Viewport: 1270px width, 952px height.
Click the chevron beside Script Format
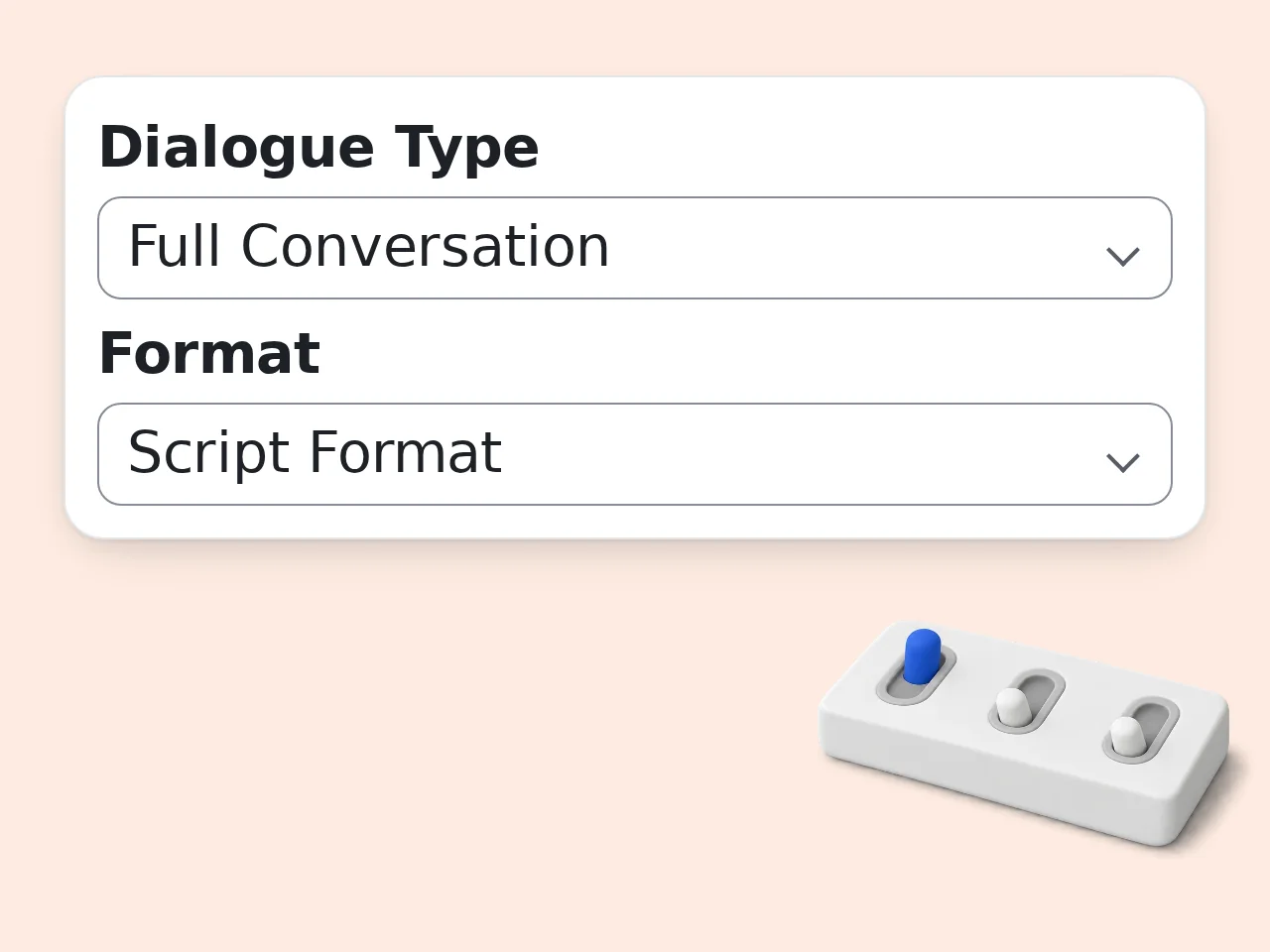pos(1122,463)
